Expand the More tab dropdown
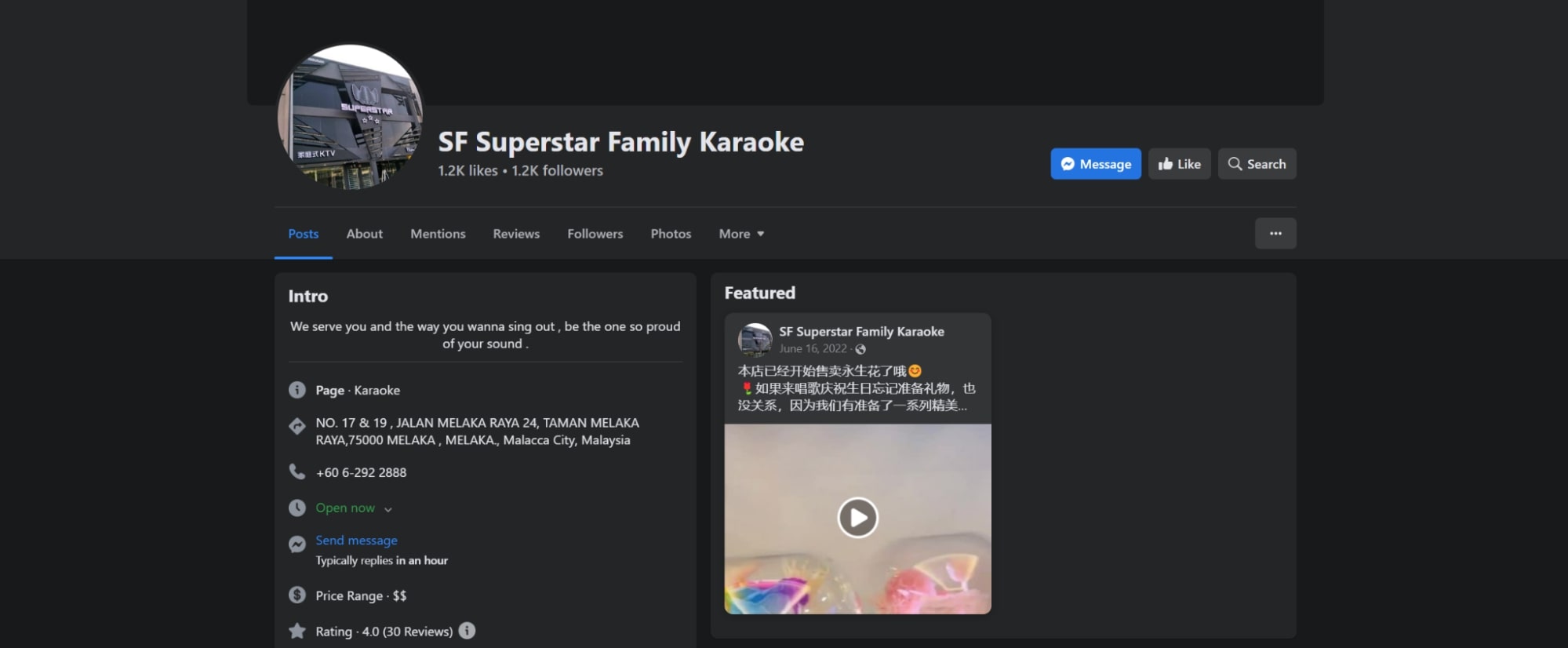The width and height of the screenshot is (1568, 648). pyautogui.click(x=741, y=234)
